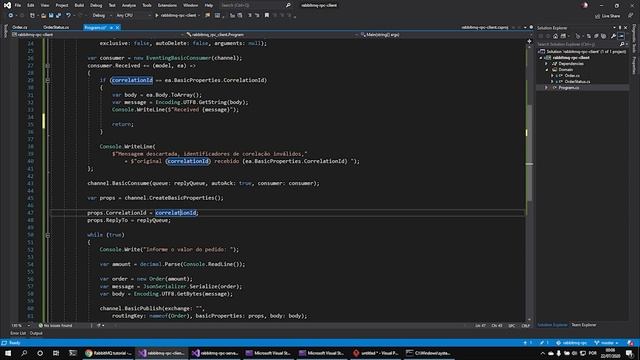This screenshot has width=640, height=360.
Task: Click the rabbitmq-rpc repository status item
Action: pyautogui.click(x=572, y=343)
